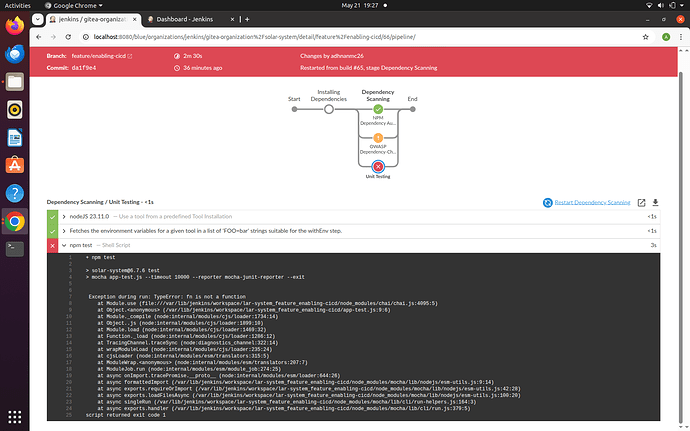Click the restart circular arrow icon

[x=547, y=203]
